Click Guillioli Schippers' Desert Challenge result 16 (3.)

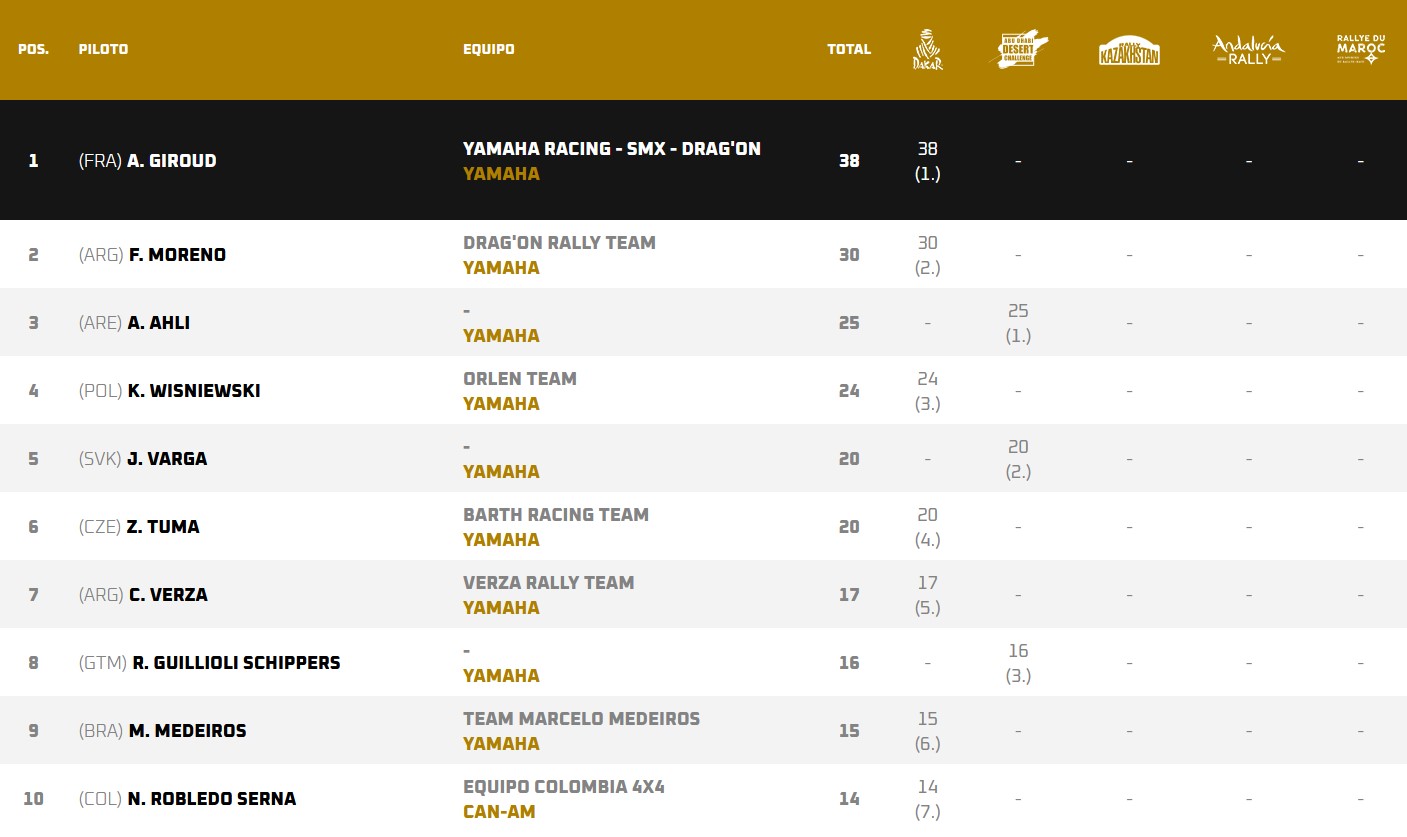point(1018,663)
